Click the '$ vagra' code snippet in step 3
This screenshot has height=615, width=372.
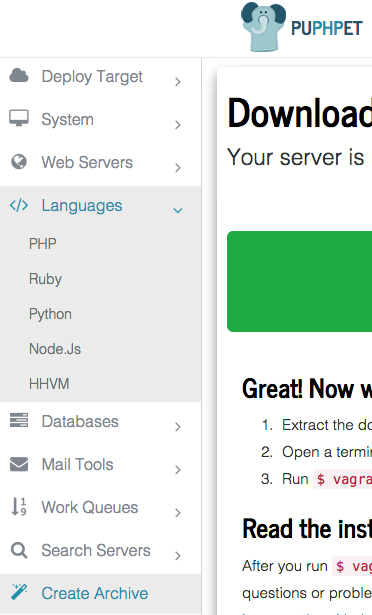pos(343,479)
